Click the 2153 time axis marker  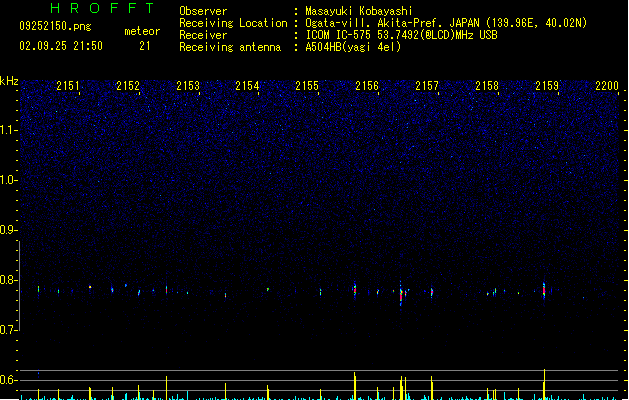188,86
